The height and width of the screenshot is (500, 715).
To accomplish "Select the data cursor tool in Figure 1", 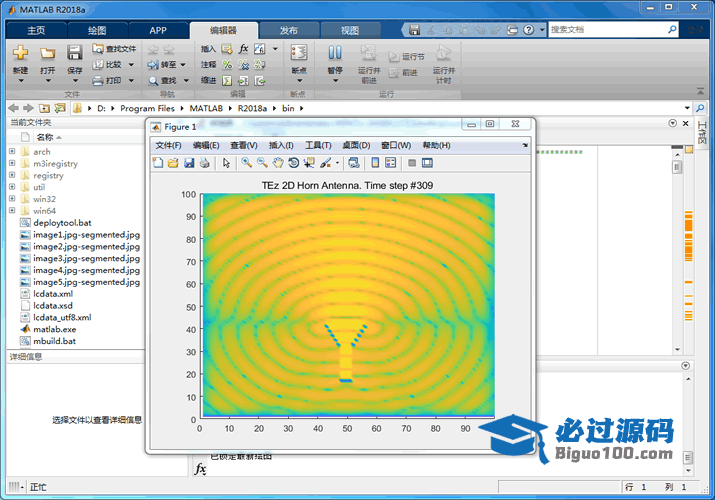I will click(x=309, y=163).
